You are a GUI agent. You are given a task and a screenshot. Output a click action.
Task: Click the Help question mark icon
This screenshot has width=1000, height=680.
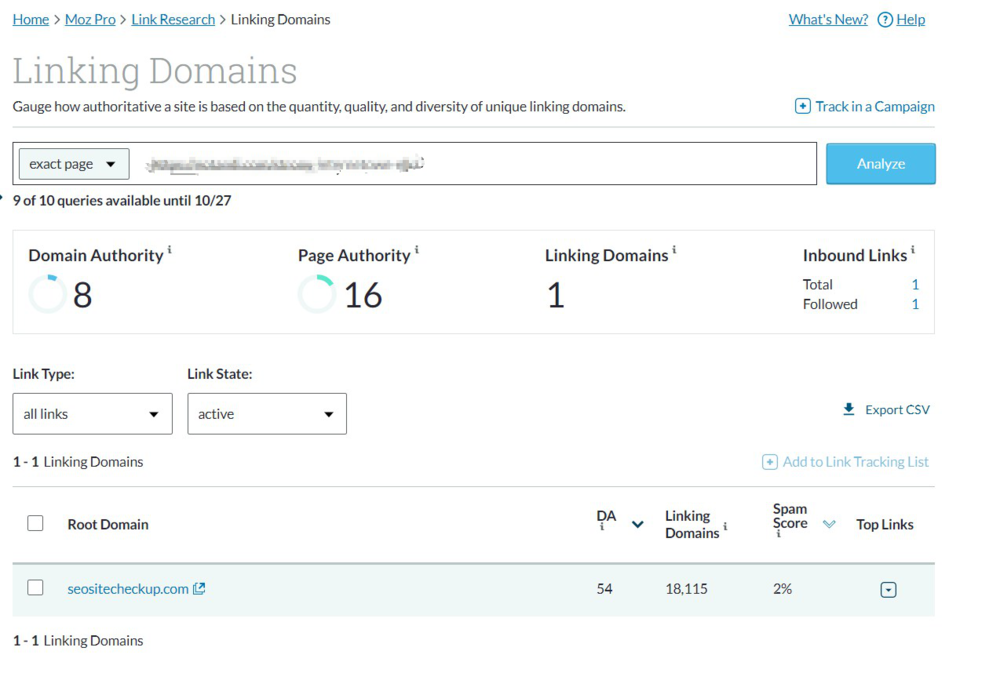pos(885,20)
